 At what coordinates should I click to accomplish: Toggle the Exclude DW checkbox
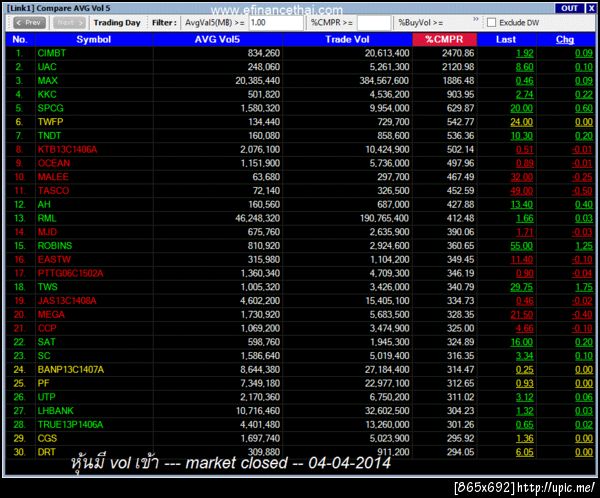[x=491, y=23]
